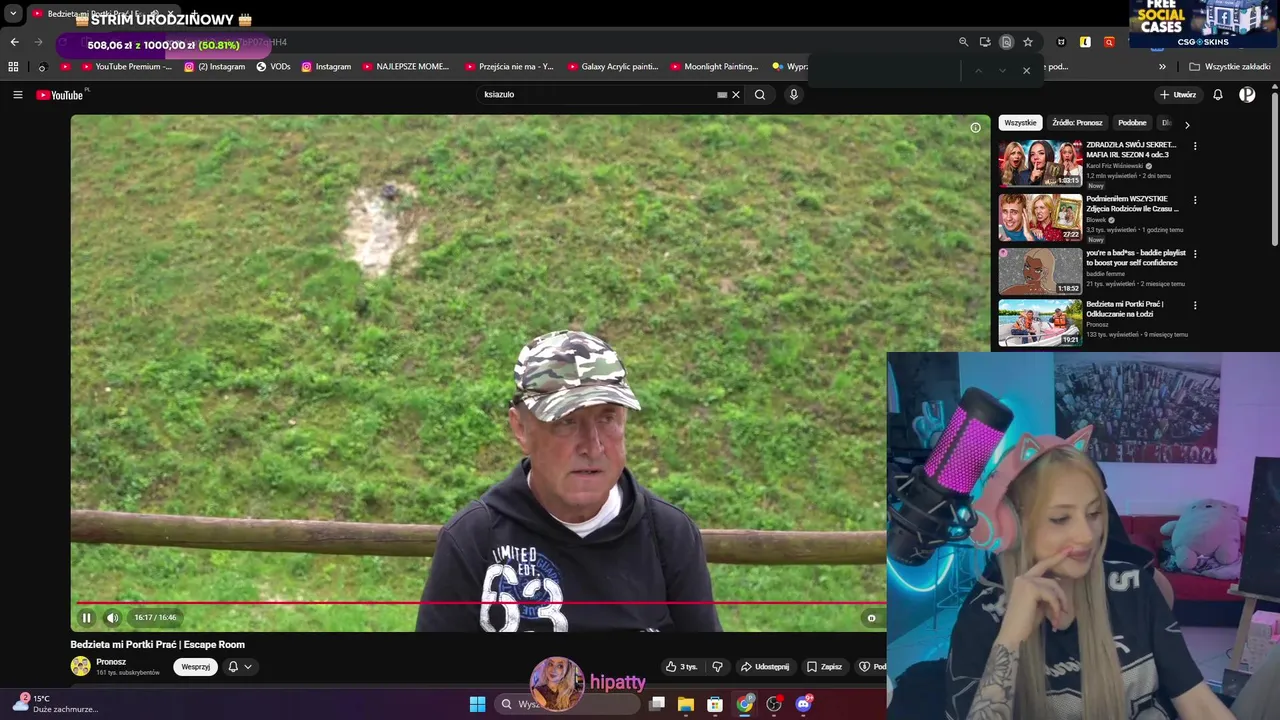This screenshot has width=1280, height=720.
Task: Open ZDRADZIŁA SWÓJ SEKRET video thumbnail
Action: 1040,163
